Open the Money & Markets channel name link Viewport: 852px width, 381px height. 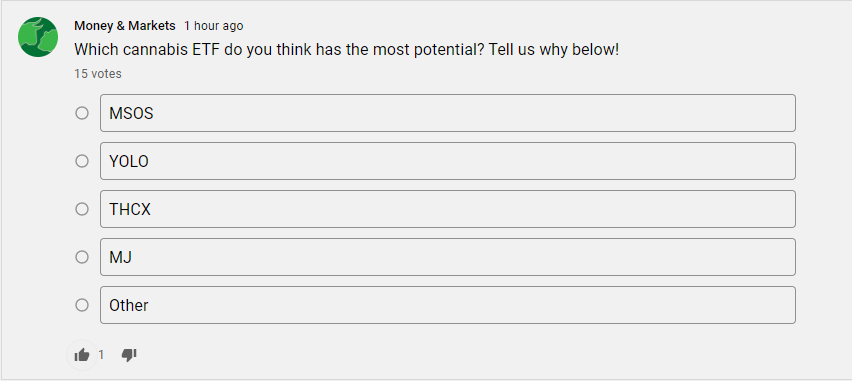click(x=125, y=26)
